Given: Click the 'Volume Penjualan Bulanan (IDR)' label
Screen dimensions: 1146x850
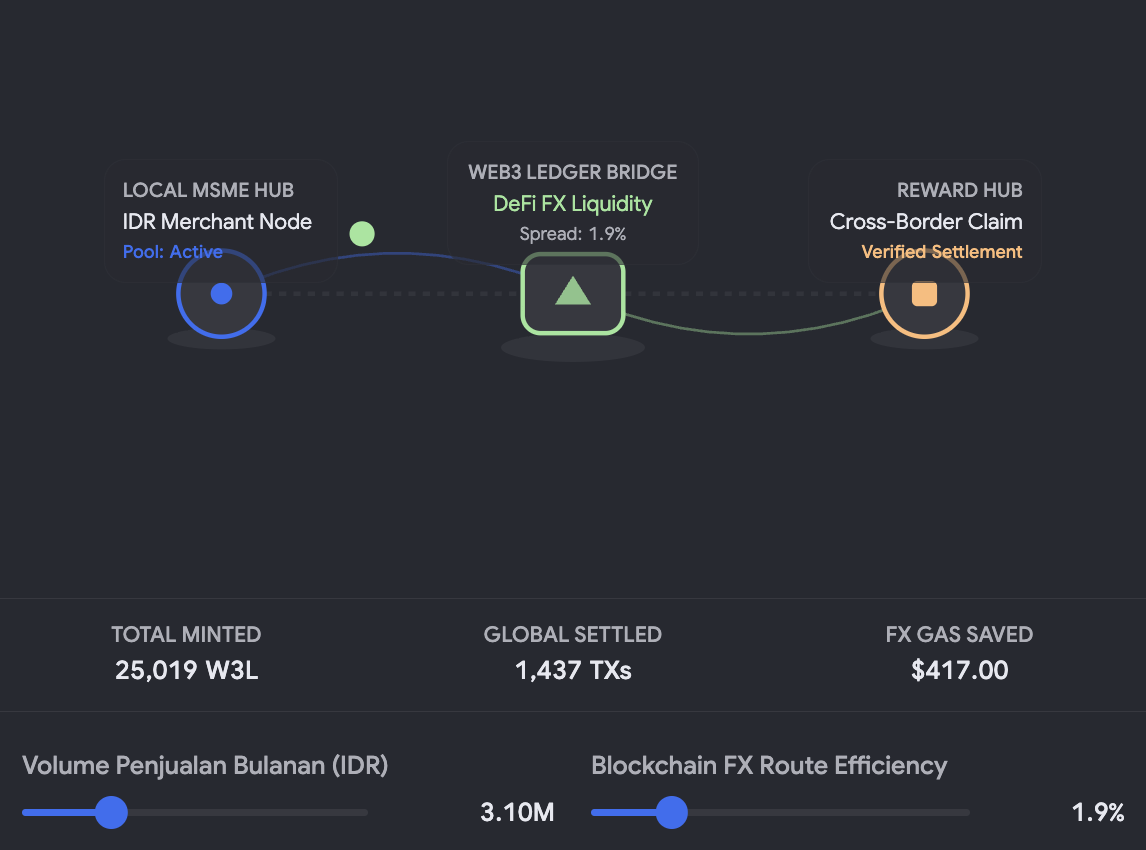Looking at the screenshot, I should 205,765.
